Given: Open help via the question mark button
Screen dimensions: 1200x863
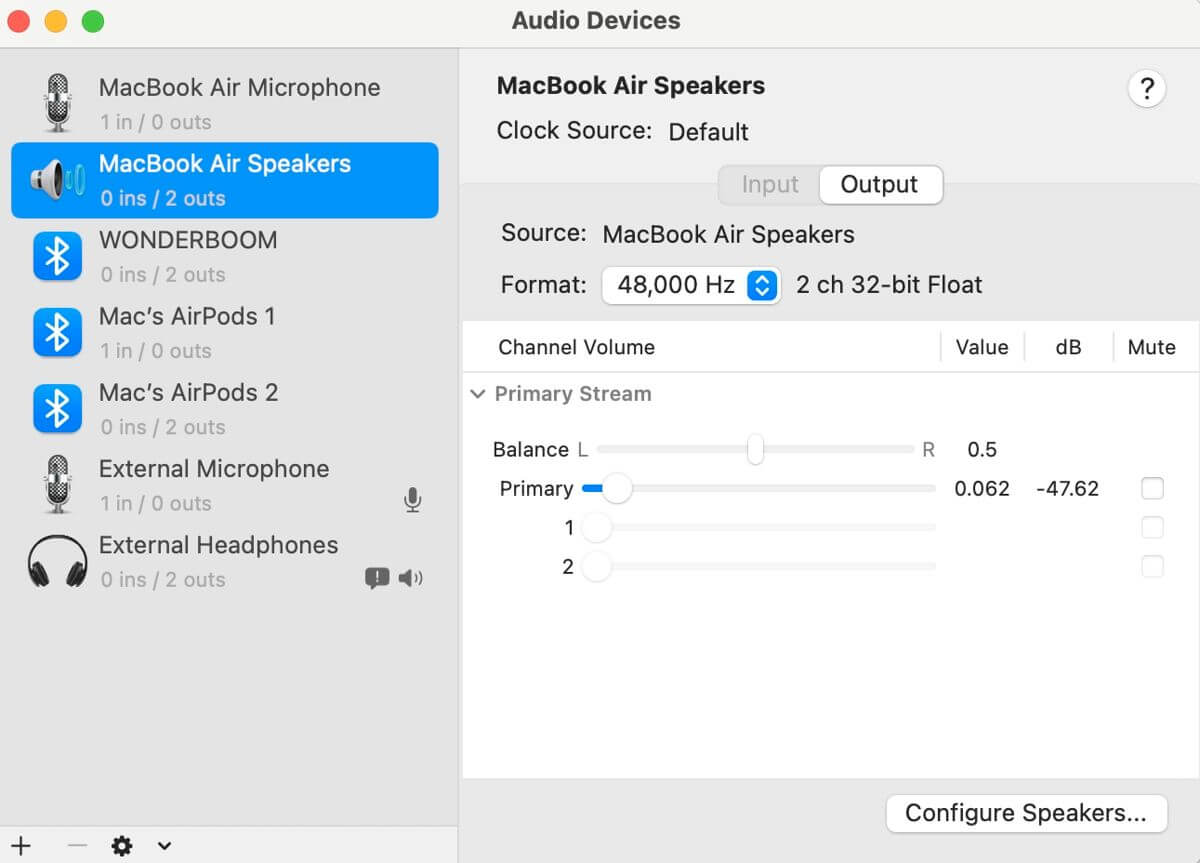Looking at the screenshot, I should click(1146, 88).
